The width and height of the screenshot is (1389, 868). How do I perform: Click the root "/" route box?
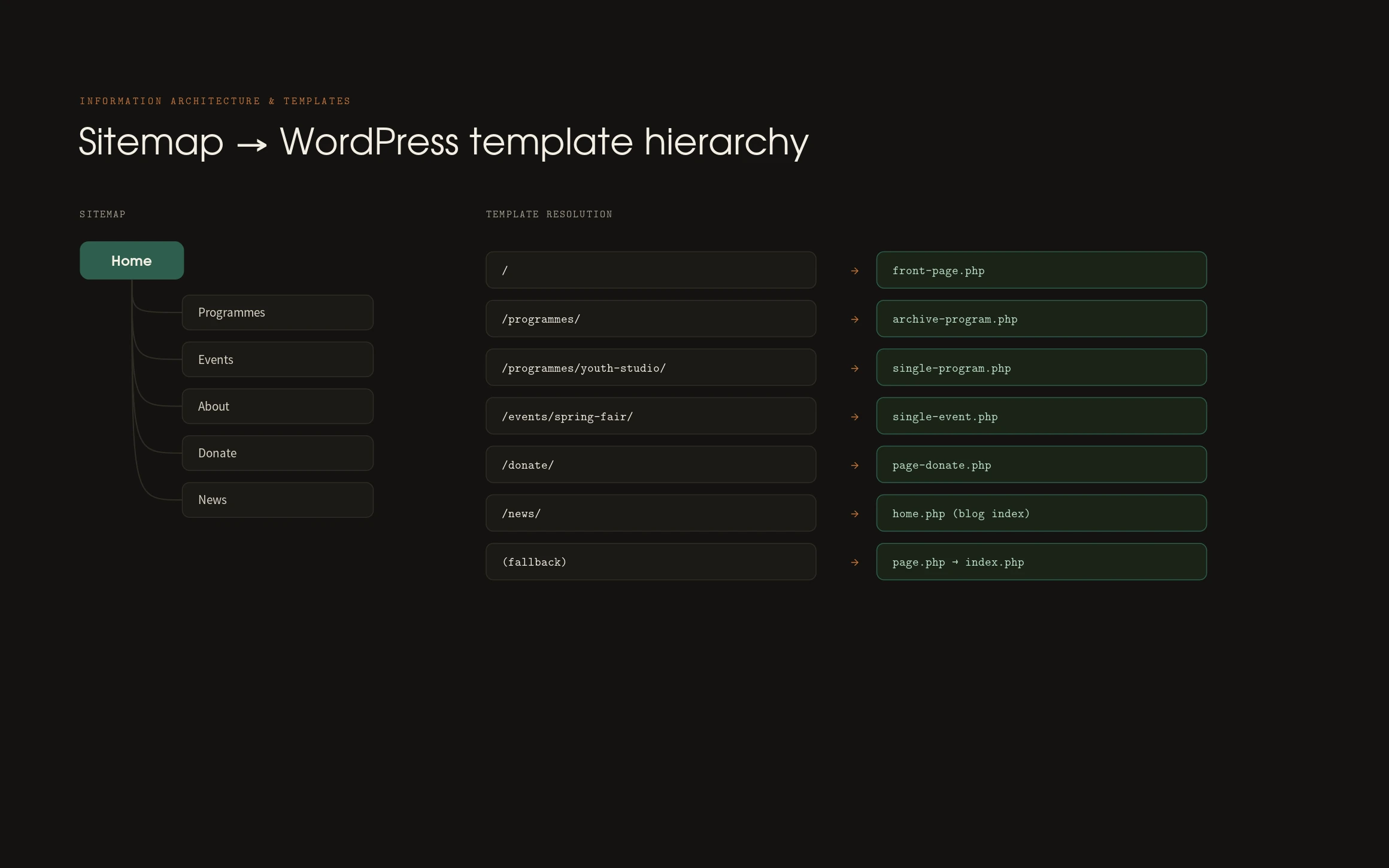point(651,270)
